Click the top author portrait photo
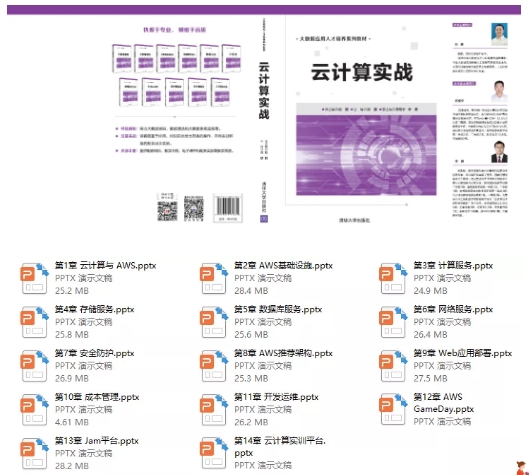 pos(499,34)
